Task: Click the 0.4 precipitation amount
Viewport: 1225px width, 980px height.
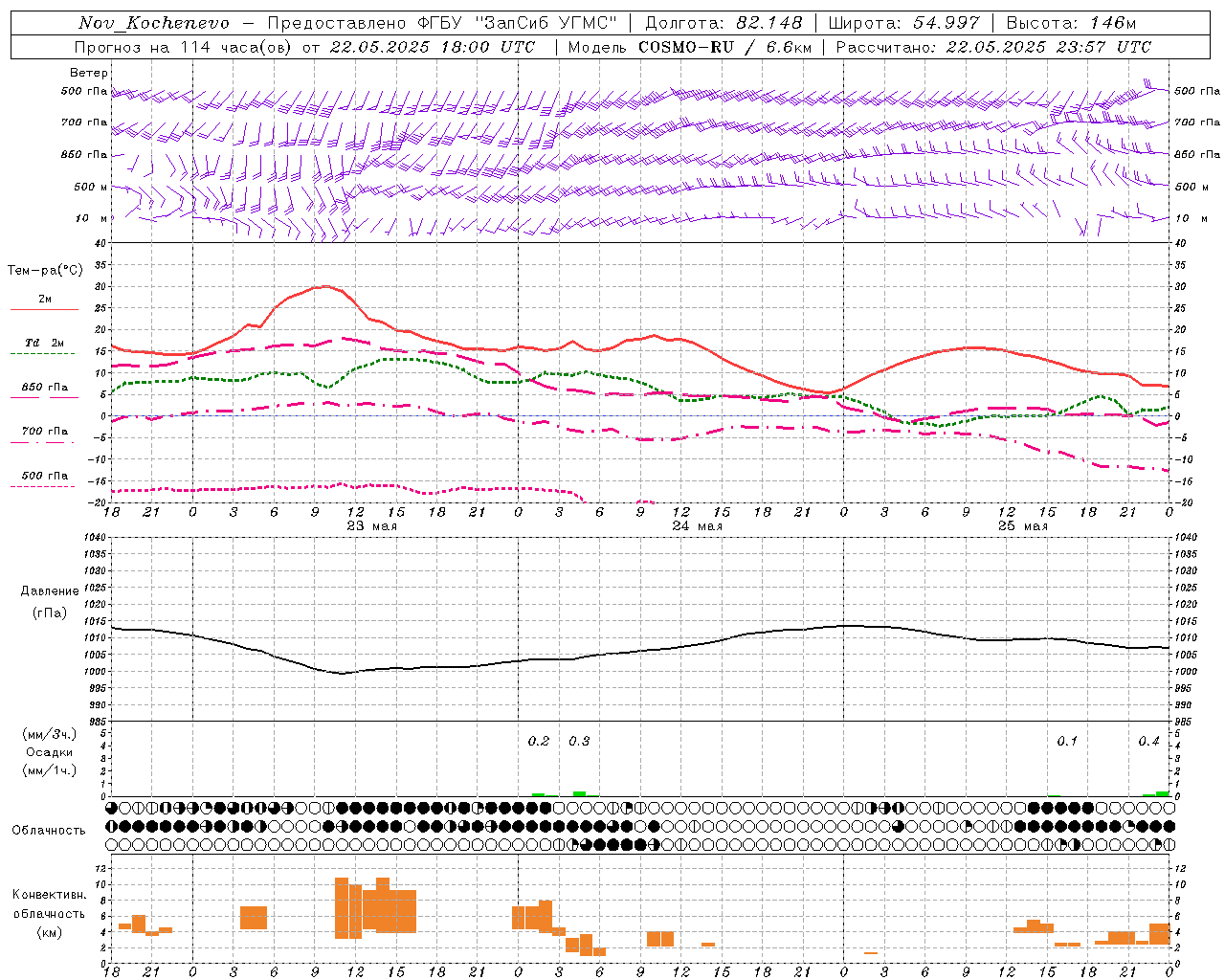Action: coord(1148,742)
